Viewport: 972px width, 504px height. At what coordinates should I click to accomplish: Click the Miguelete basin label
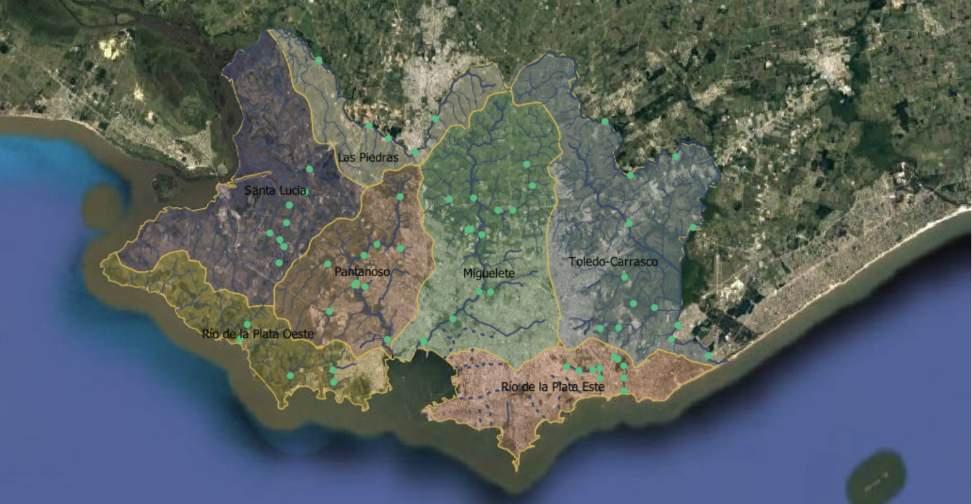(x=489, y=273)
